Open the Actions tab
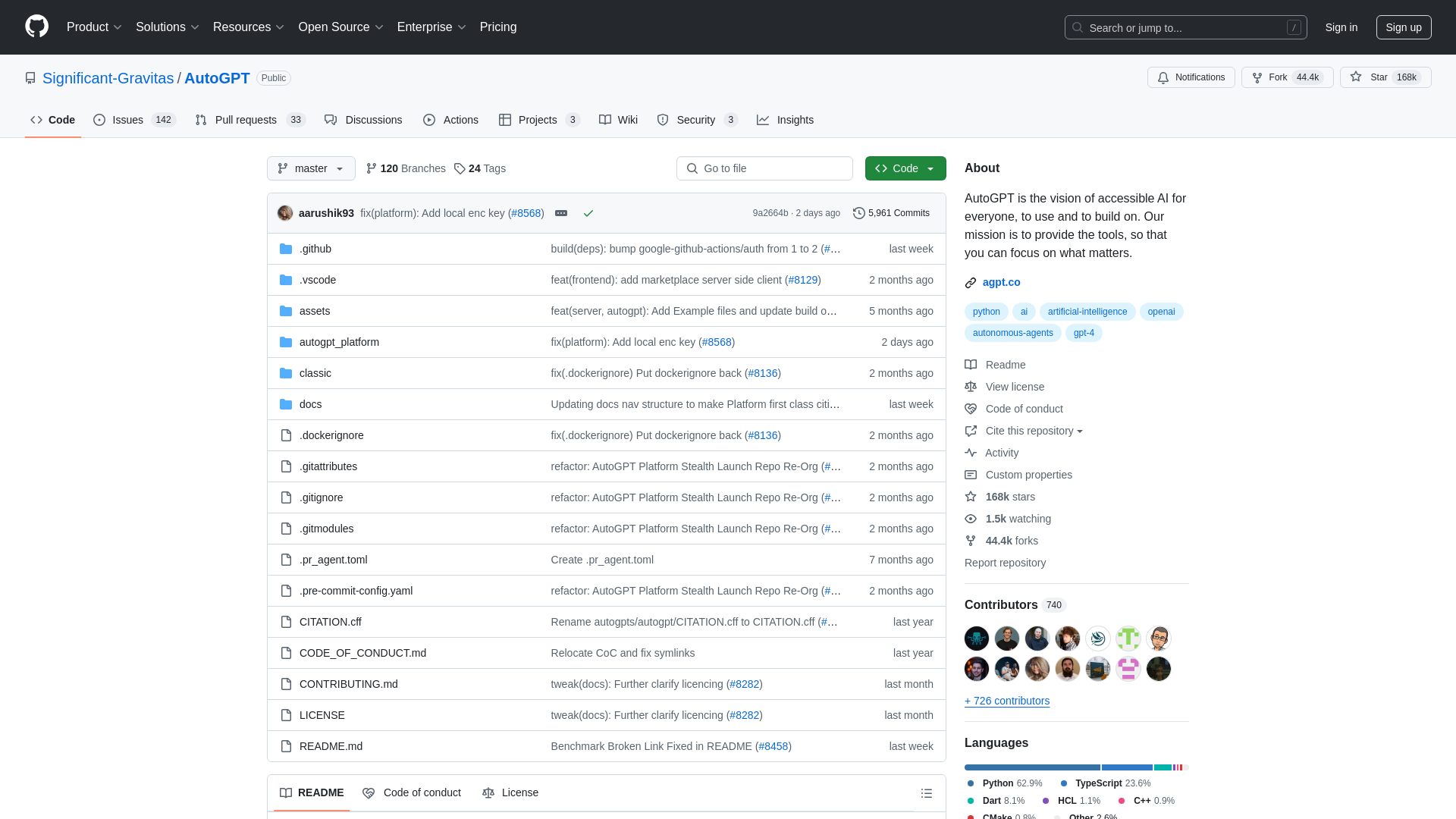This screenshot has width=1456, height=819. (450, 120)
